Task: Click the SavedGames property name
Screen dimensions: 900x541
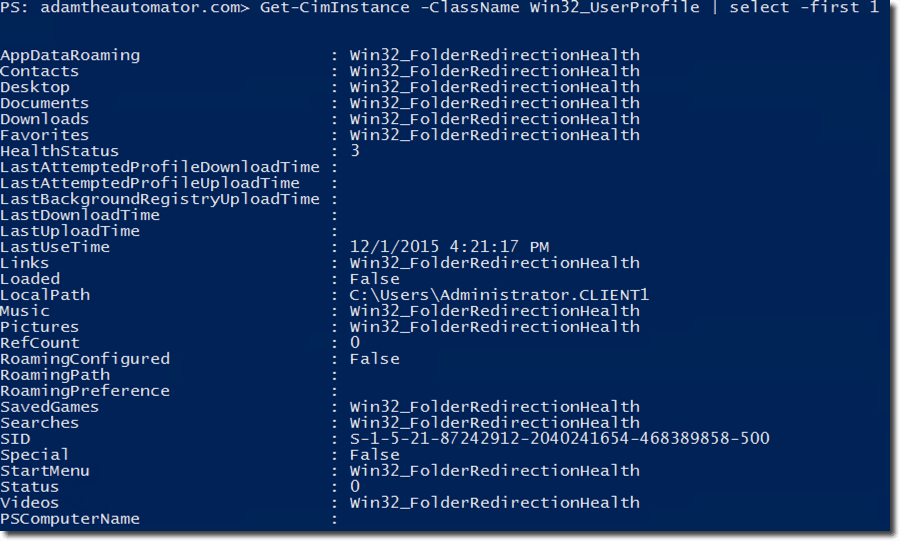Action: click(49, 407)
